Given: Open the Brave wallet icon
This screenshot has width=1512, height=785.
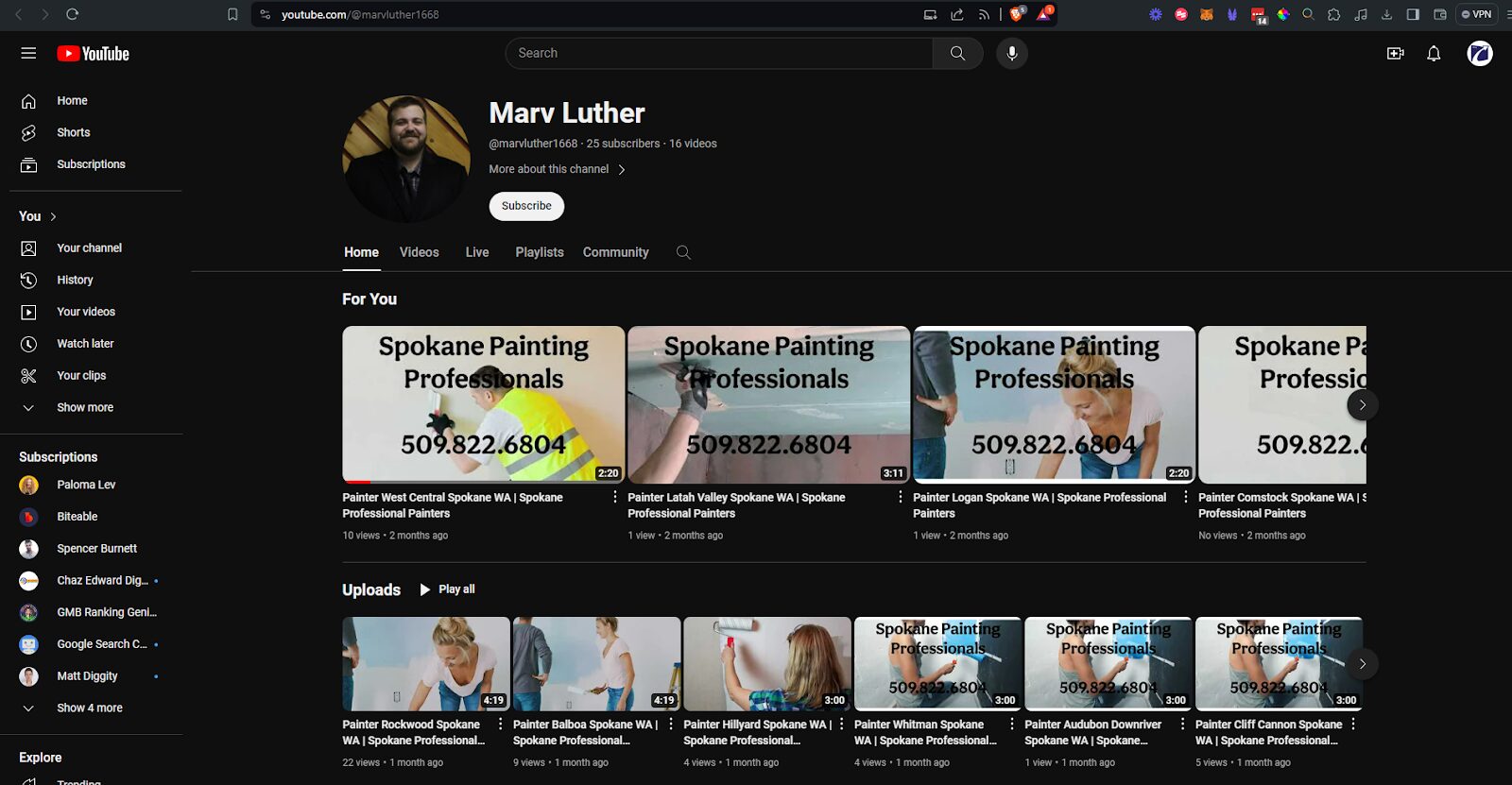Looking at the screenshot, I should [x=1440, y=14].
